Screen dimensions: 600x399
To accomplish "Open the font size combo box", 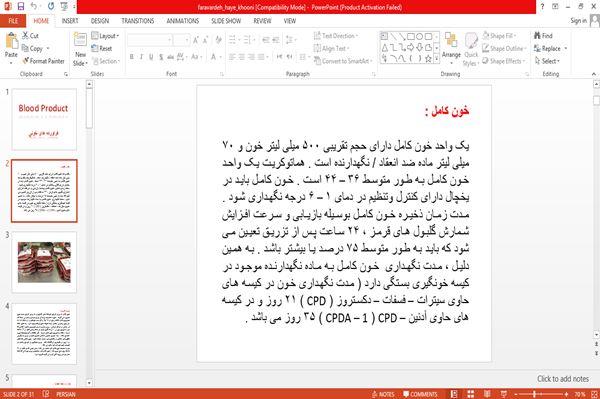I will tap(181, 40).
